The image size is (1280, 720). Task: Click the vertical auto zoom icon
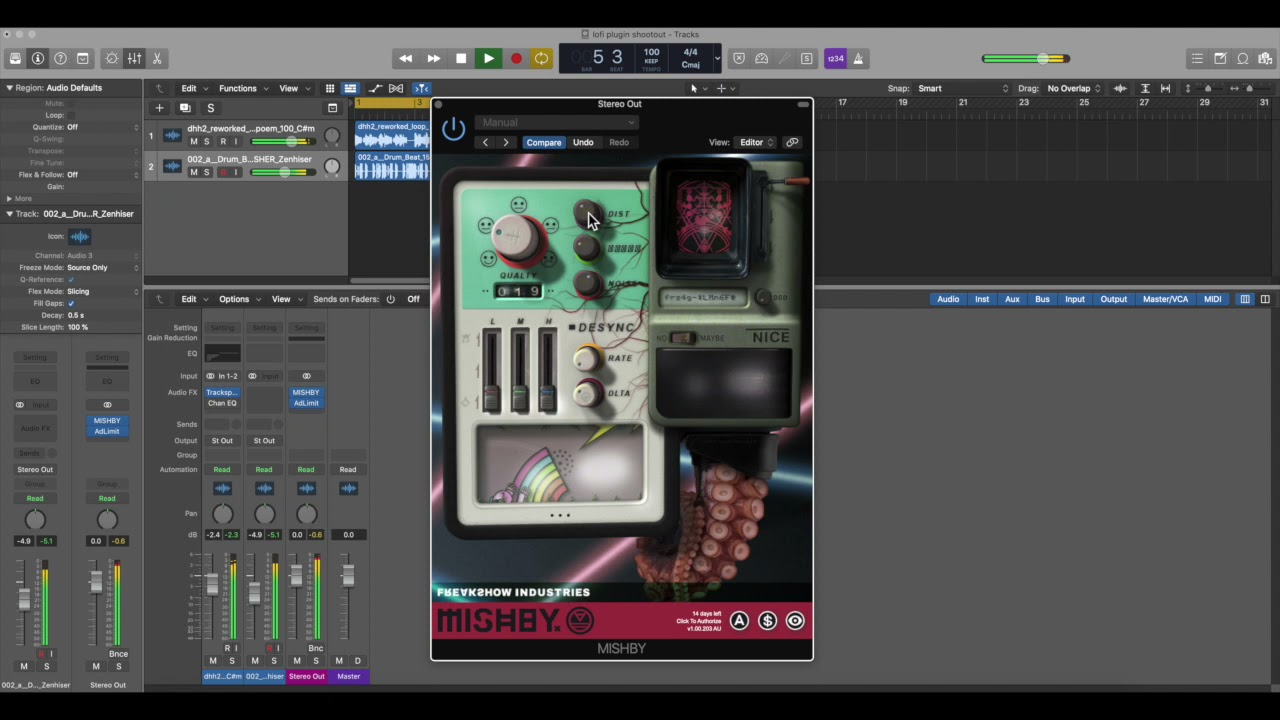(1145, 88)
